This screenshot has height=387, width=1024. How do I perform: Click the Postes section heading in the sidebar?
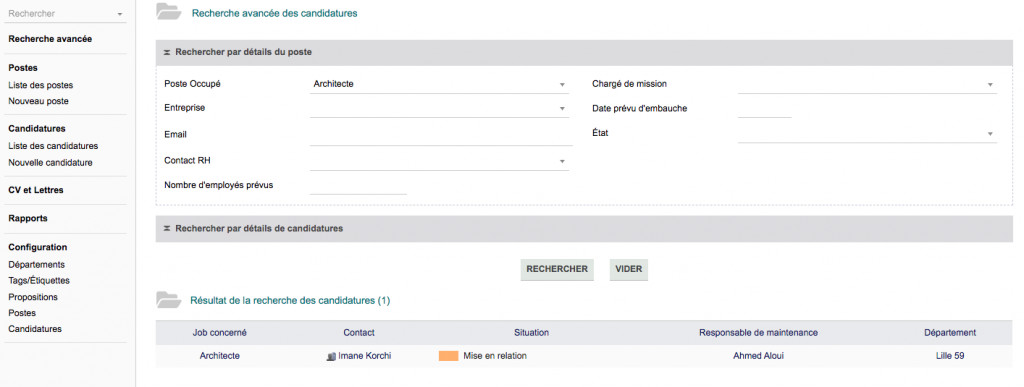click(23, 68)
